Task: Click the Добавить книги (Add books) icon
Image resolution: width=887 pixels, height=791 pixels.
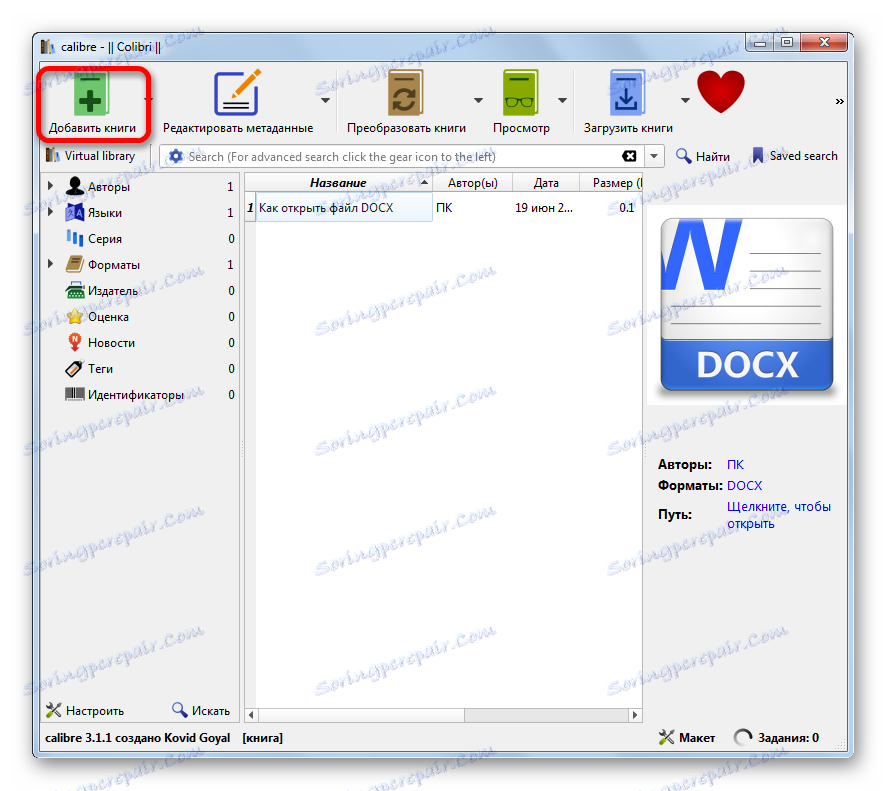Action: [x=91, y=94]
